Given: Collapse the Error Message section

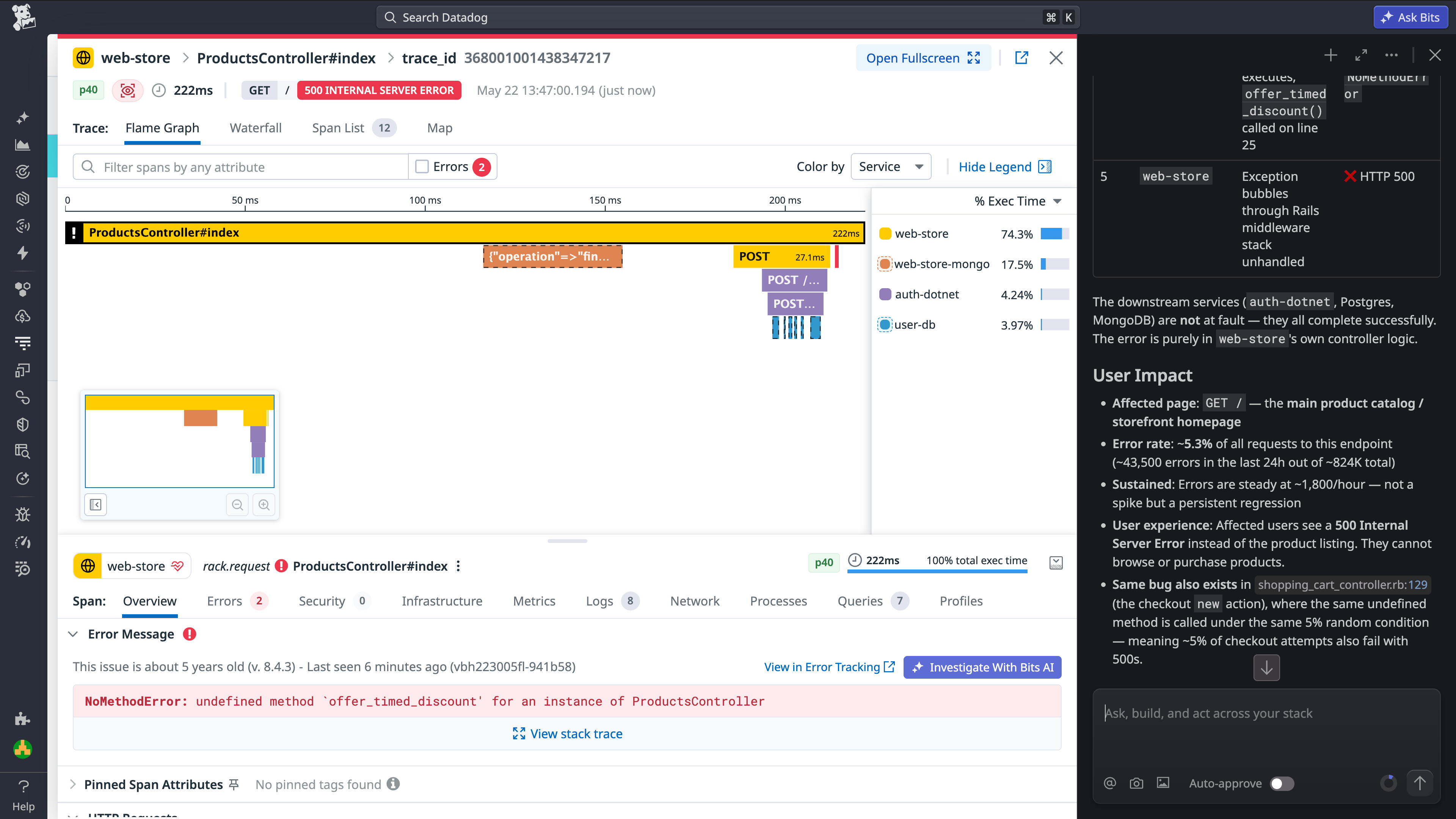Looking at the screenshot, I should (73, 634).
